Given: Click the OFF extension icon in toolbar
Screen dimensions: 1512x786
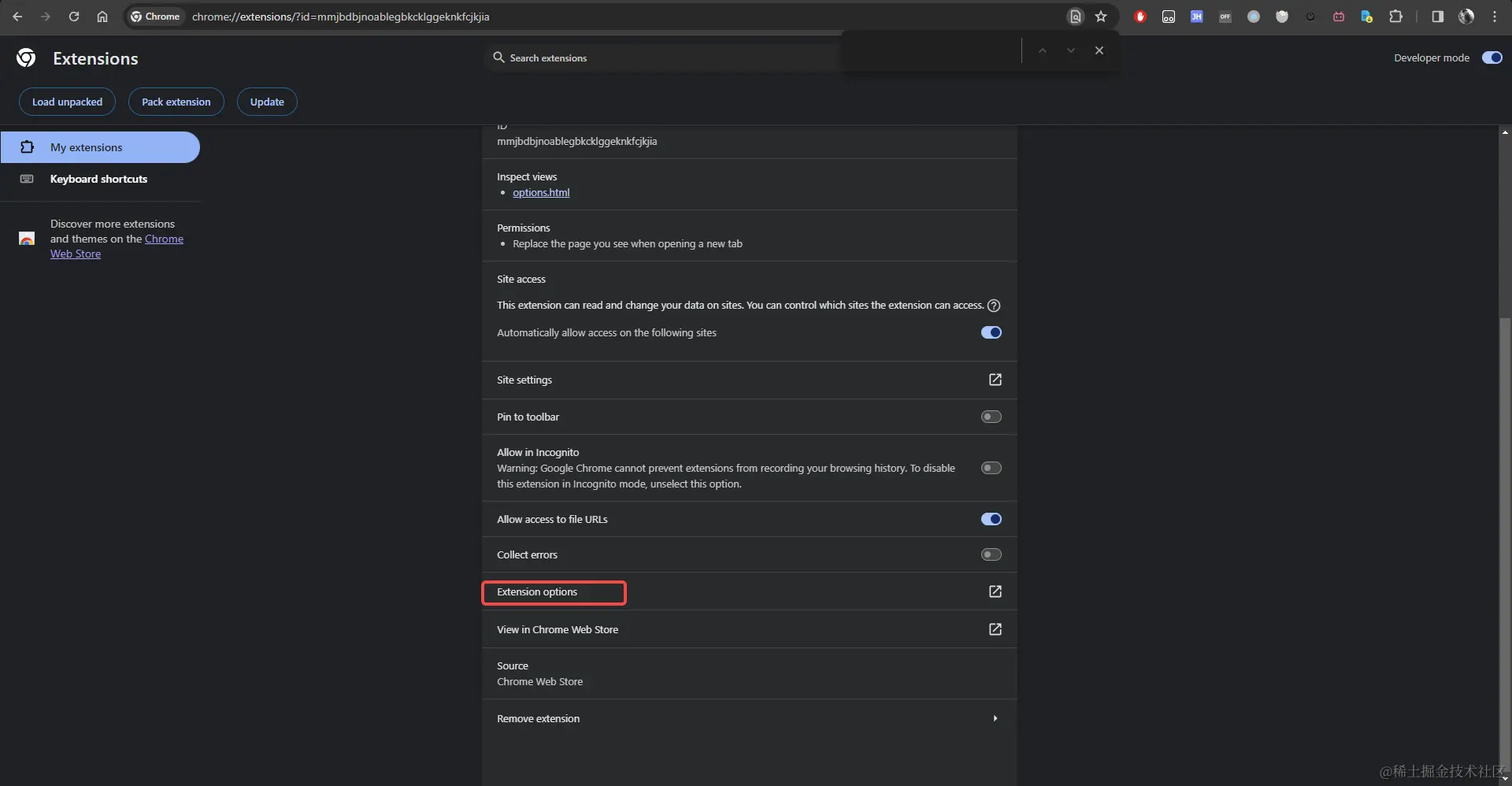Looking at the screenshot, I should (1225, 17).
